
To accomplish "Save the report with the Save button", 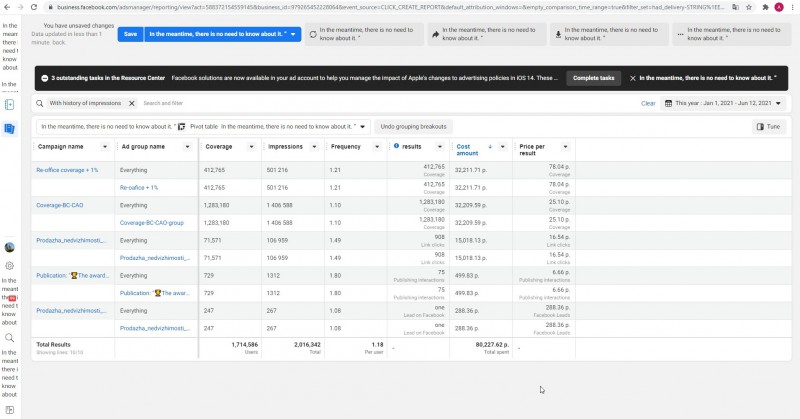I will point(131,34).
